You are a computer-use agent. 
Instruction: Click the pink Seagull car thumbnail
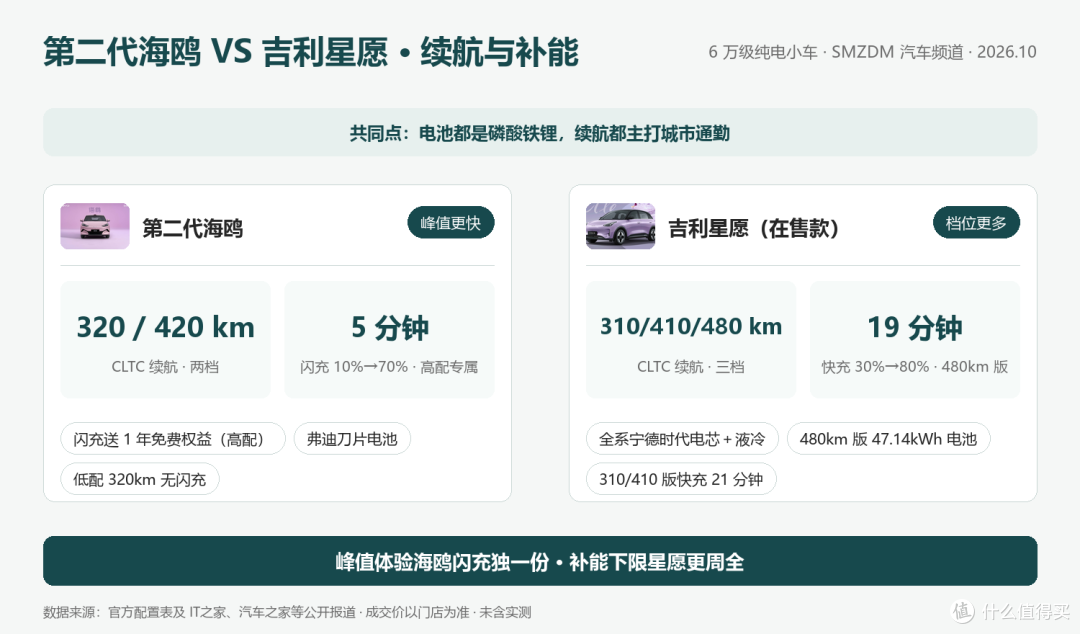coord(95,226)
